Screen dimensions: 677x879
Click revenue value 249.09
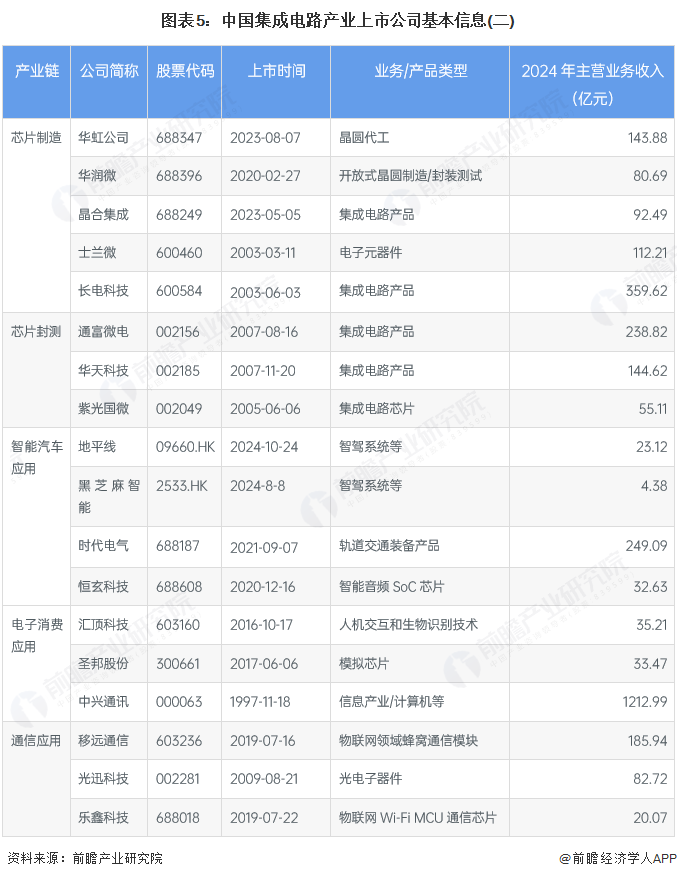tap(647, 545)
